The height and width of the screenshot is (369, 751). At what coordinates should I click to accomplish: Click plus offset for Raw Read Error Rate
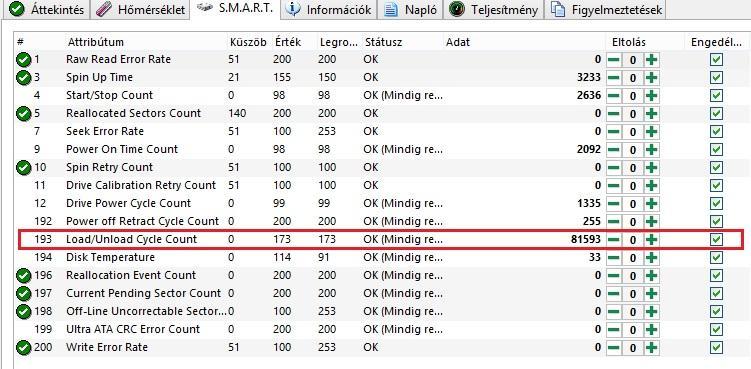pos(650,60)
